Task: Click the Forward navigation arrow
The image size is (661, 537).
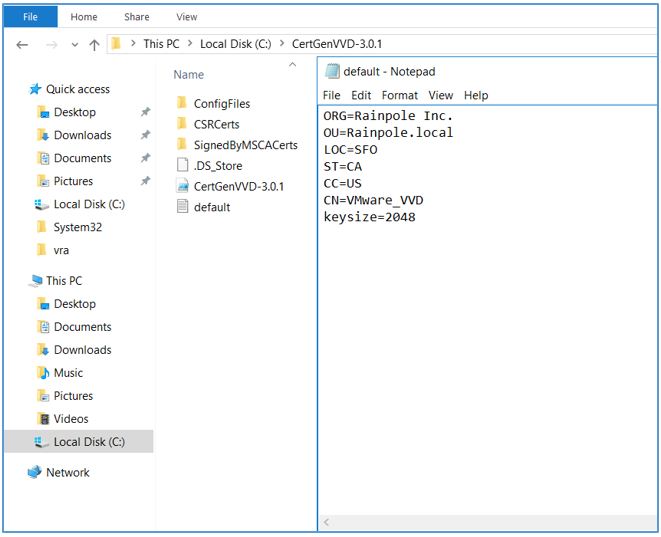Action: 51,45
